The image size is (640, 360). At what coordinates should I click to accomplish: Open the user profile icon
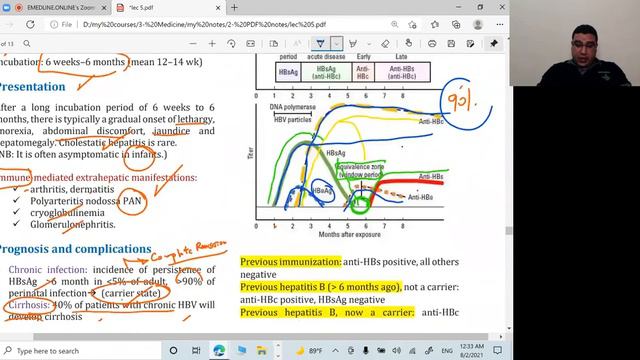[x=478, y=24]
